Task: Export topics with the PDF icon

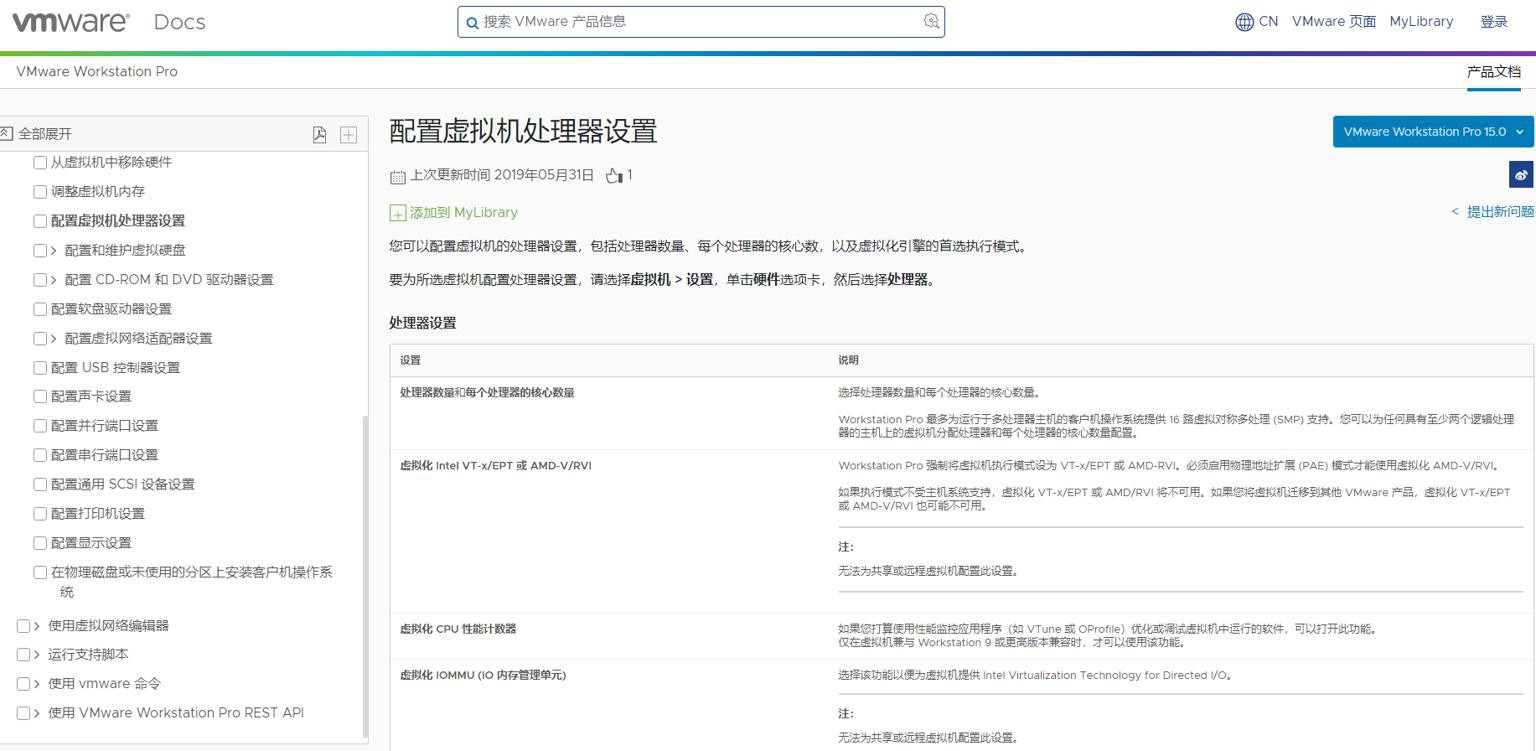Action: tap(319, 134)
